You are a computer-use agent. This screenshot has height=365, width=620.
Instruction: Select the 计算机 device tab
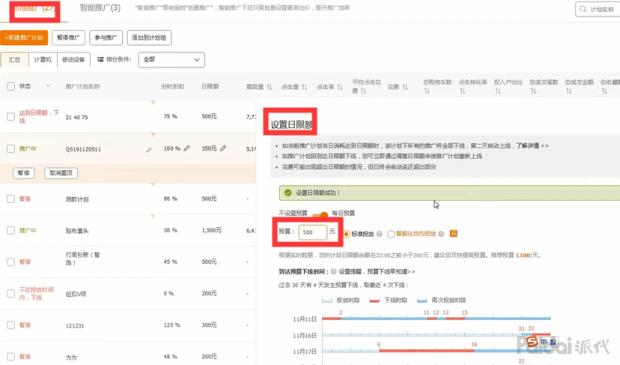43,60
